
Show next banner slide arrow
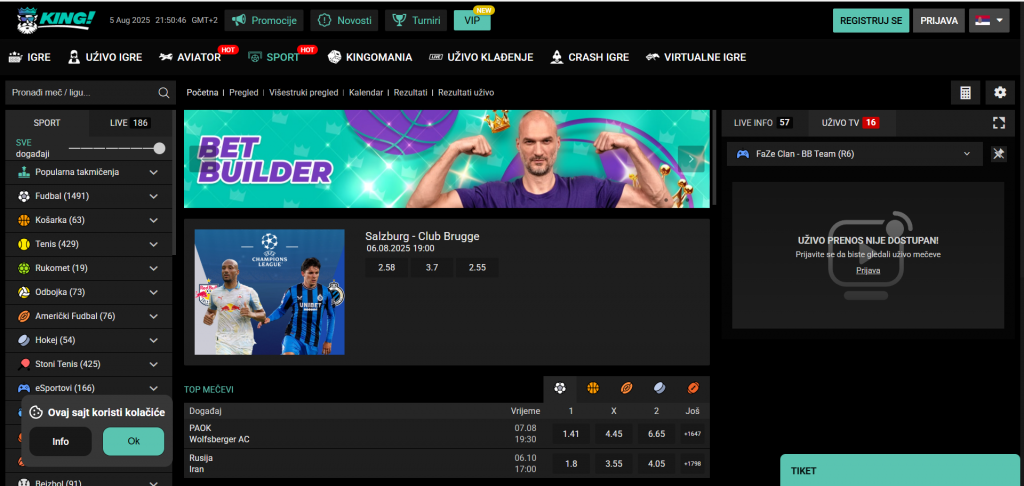point(691,159)
